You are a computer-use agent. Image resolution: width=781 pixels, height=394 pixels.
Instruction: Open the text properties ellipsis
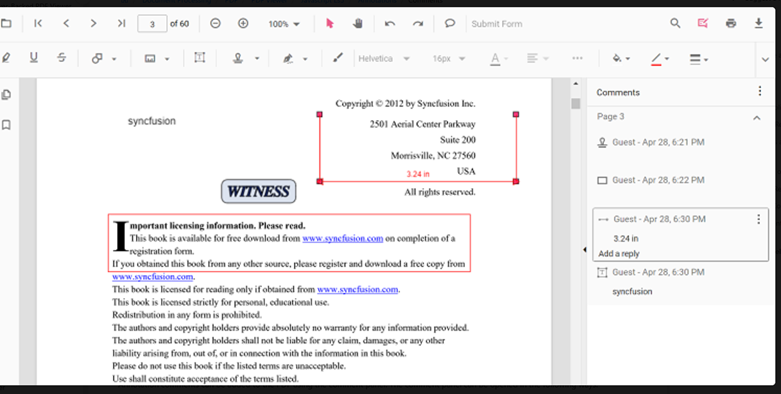point(577,58)
